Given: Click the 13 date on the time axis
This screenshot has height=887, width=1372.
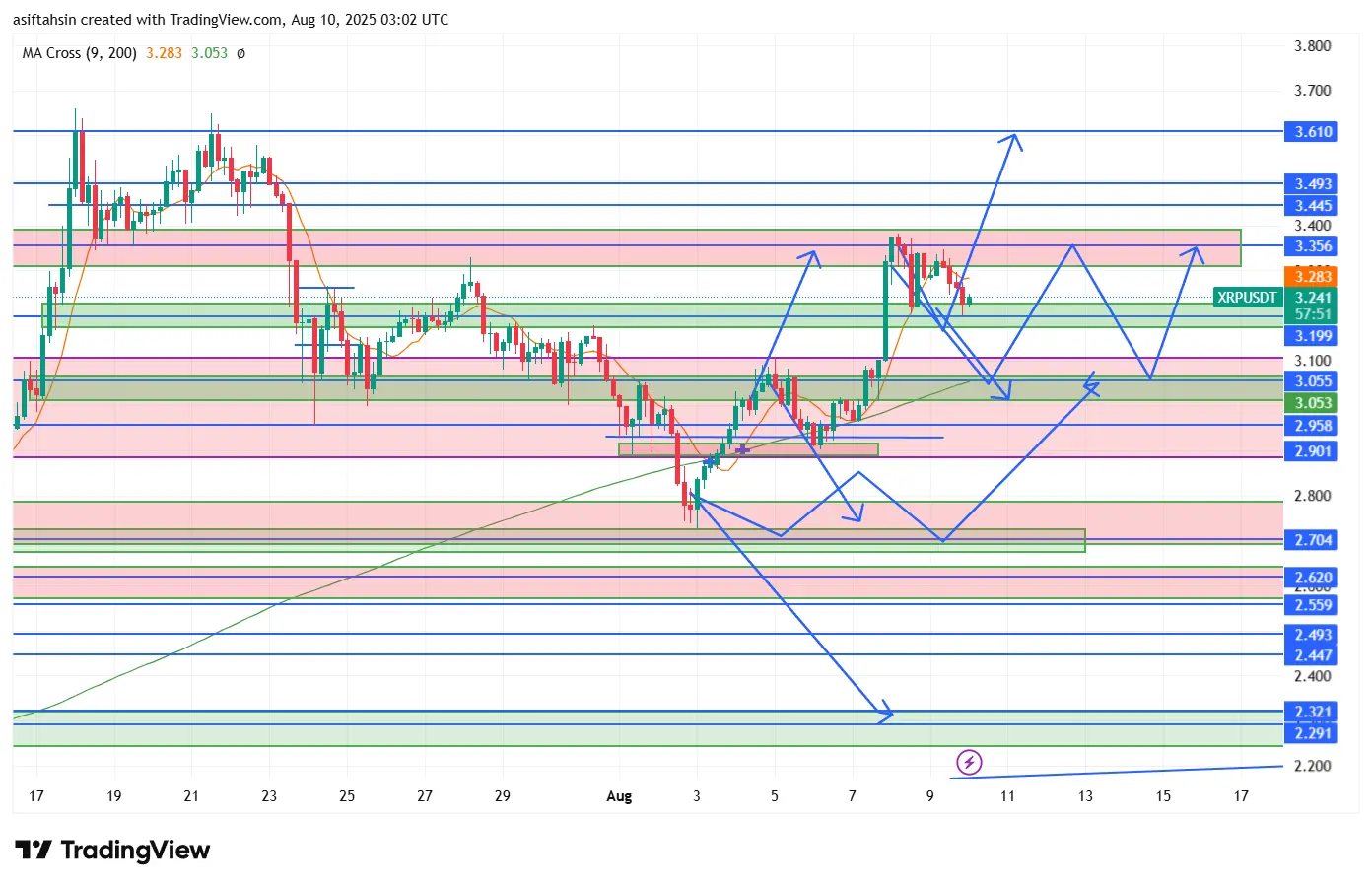Looking at the screenshot, I should [1085, 796].
